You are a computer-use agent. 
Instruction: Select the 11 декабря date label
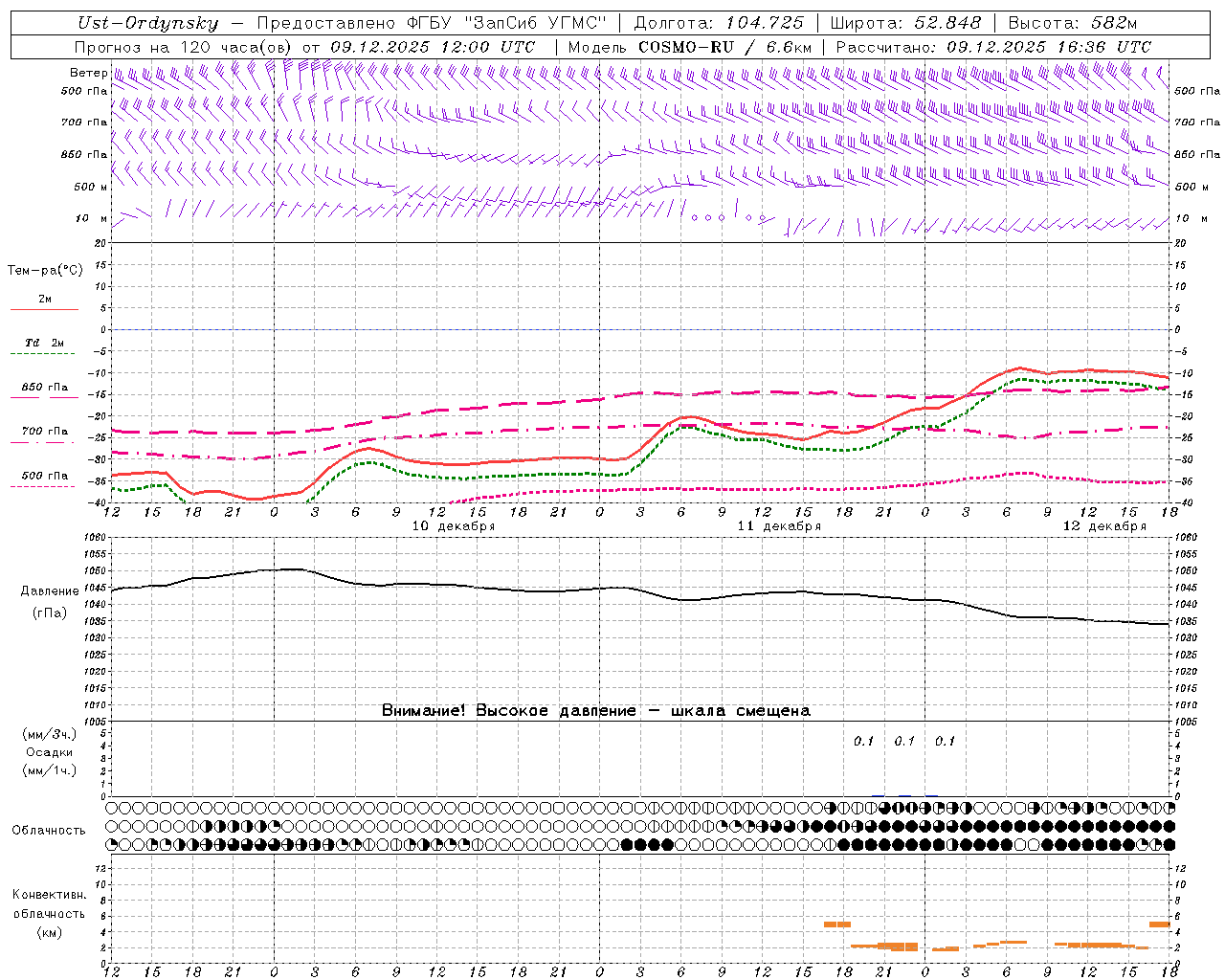[x=779, y=526]
